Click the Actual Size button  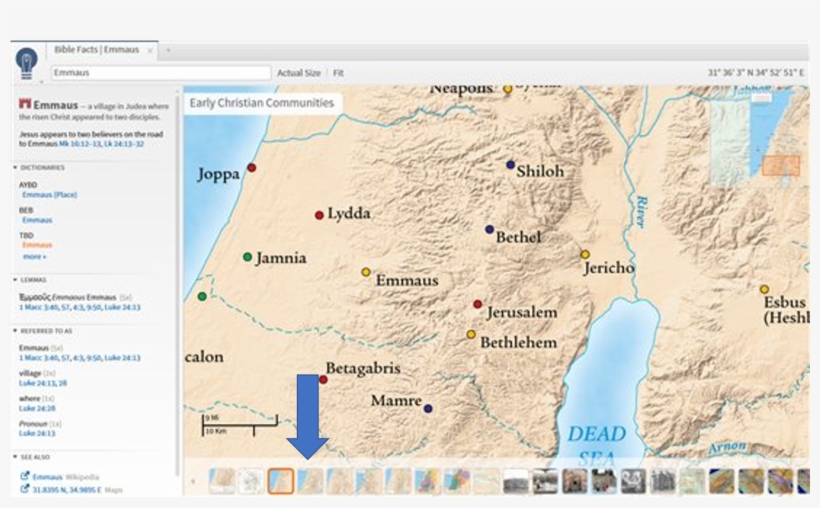pos(299,73)
